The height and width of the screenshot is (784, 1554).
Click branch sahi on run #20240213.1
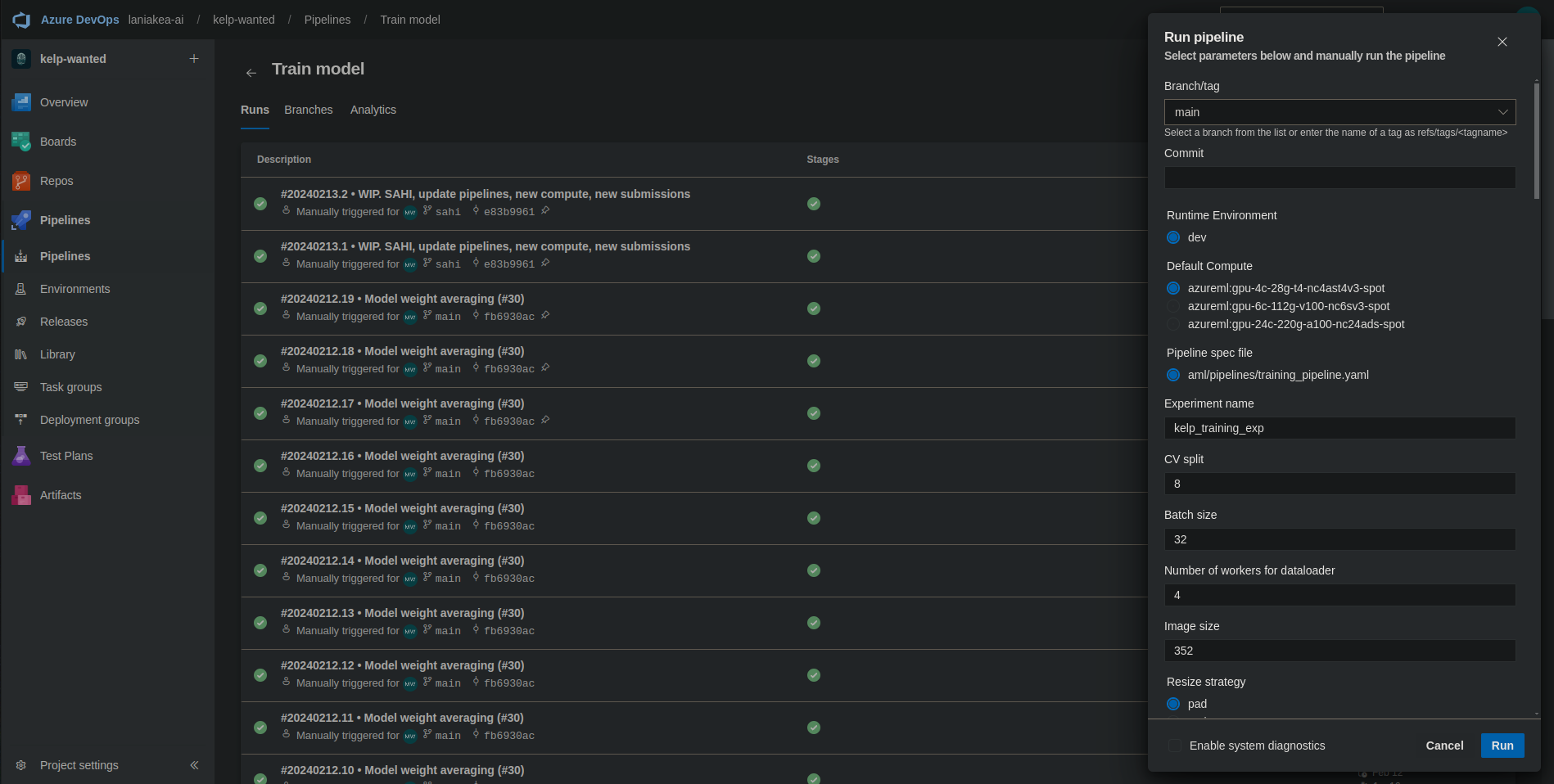448,264
